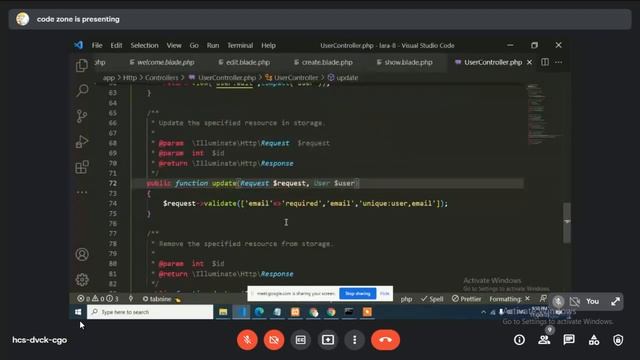This screenshot has height=360, width=640.
Task: Open the Search view in the activity bar
Action: 82,90
